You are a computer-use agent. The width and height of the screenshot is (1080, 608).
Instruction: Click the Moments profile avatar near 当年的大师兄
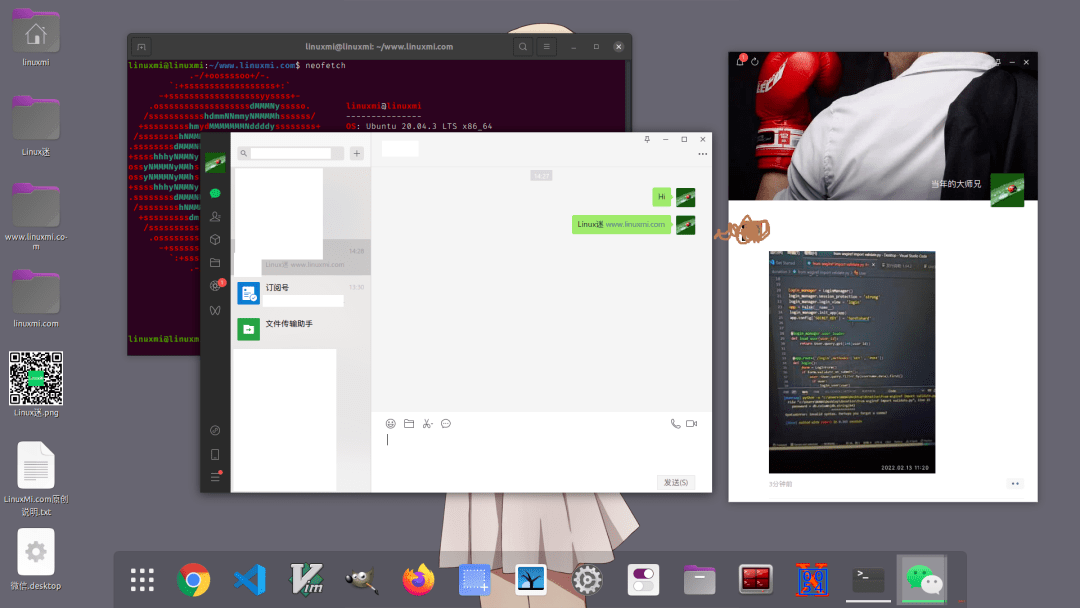tap(1007, 190)
